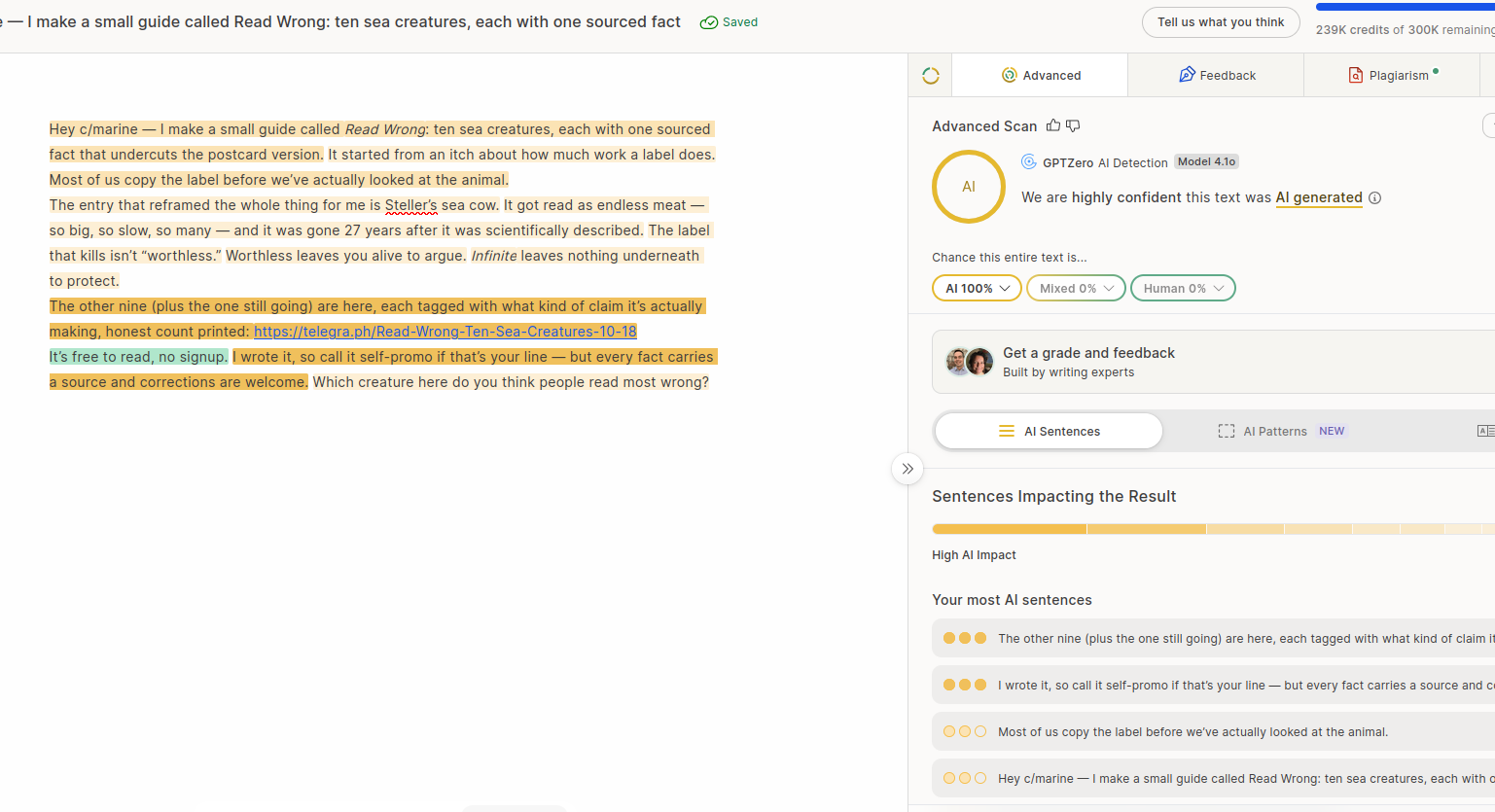Select sentence row starting "The other nine"
Screen dimensions: 1495x812
pos(1213,639)
